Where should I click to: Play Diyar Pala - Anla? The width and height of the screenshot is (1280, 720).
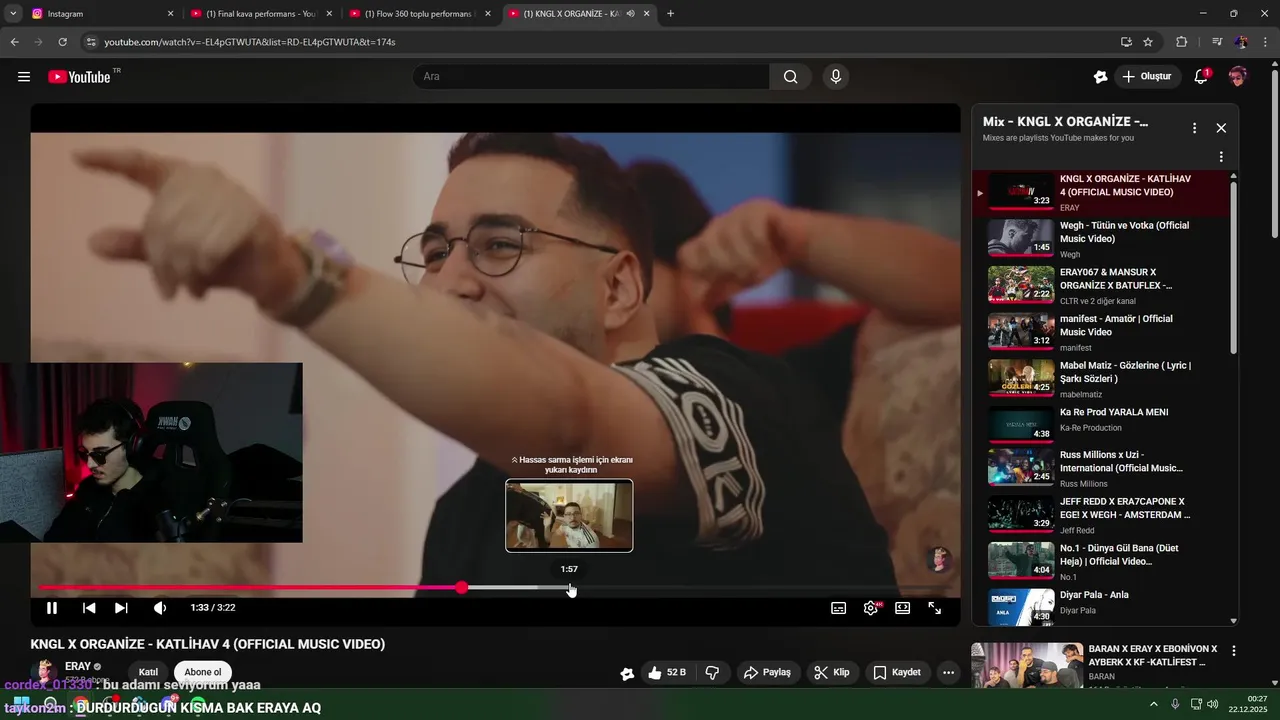(x=1100, y=606)
